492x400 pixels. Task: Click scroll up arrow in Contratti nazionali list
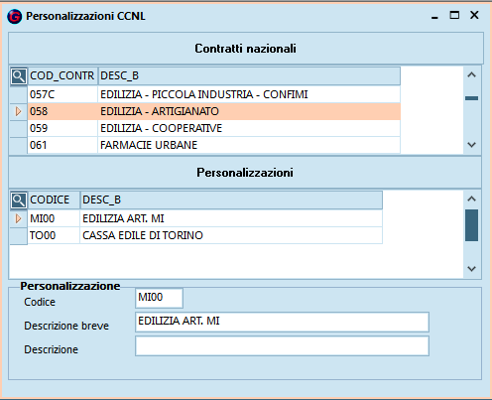472,75
